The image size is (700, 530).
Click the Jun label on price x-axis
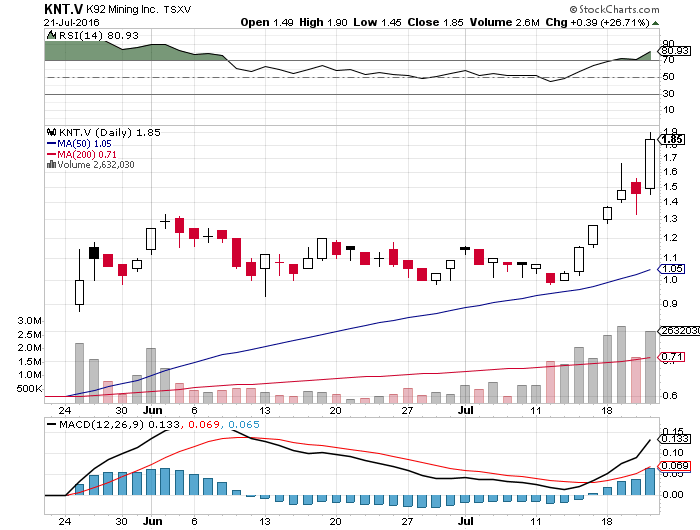click(x=152, y=410)
